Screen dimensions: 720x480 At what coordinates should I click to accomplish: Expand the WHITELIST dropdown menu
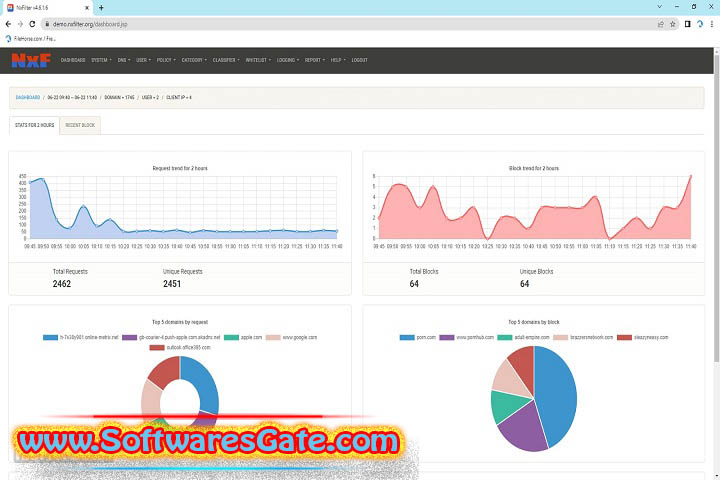click(258, 60)
